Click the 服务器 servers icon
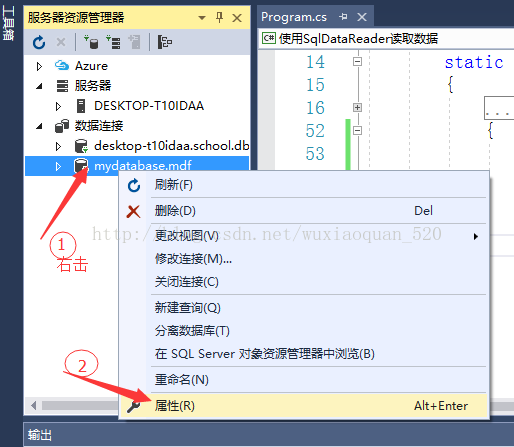The height and width of the screenshot is (447, 514). (x=62, y=86)
